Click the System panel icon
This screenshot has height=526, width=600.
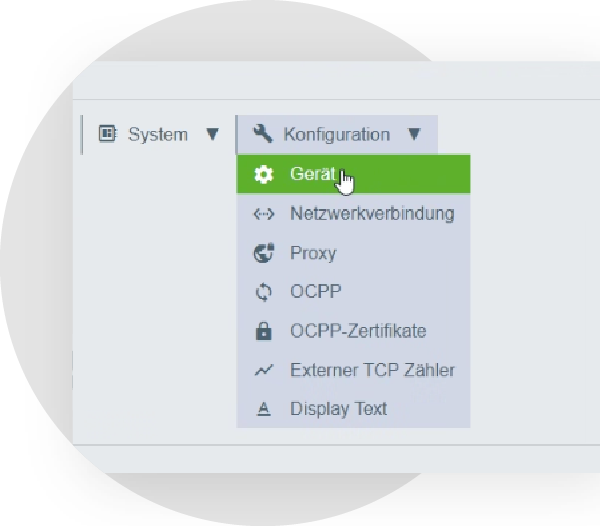(x=107, y=134)
